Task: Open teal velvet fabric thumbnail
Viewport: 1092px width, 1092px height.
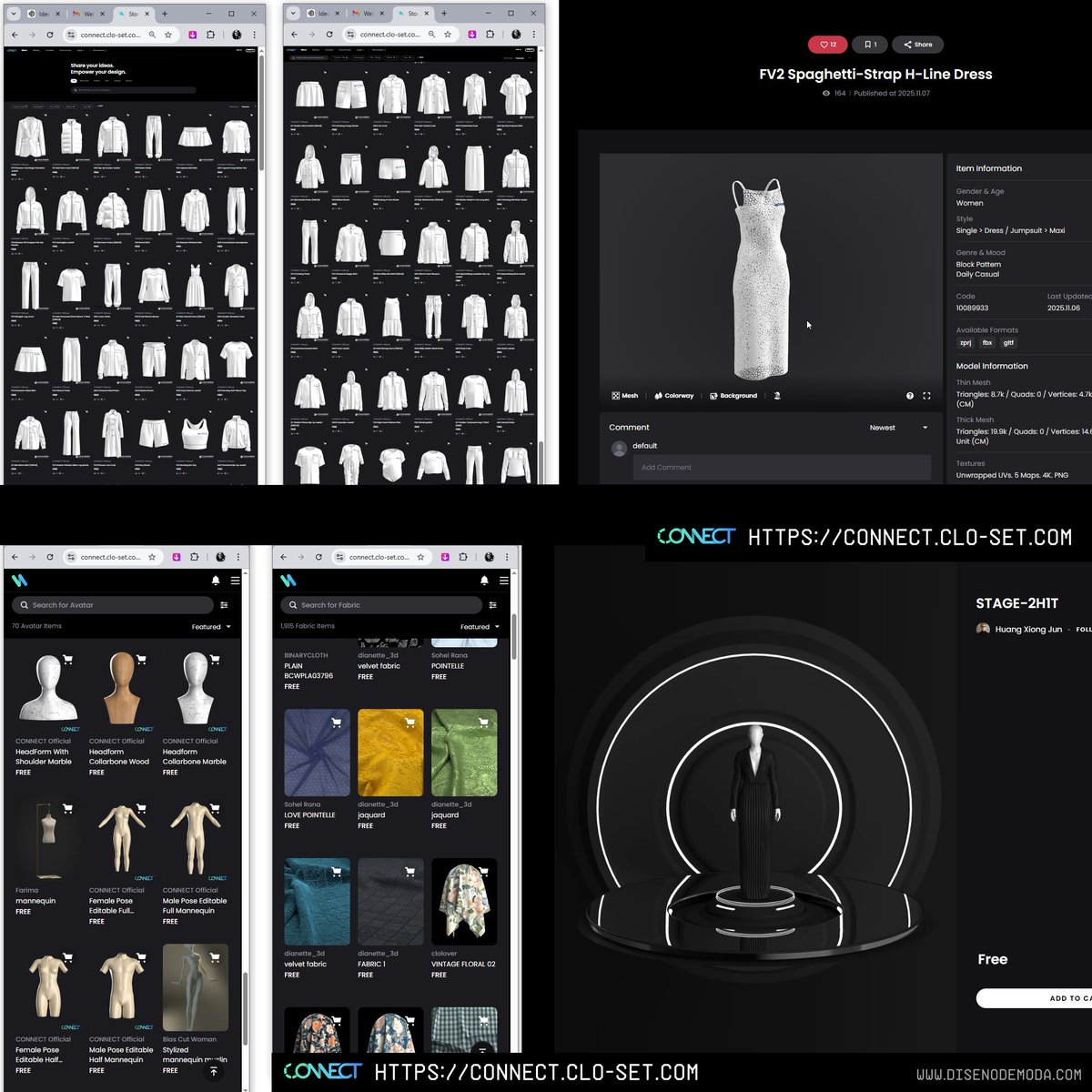Action: point(317,901)
